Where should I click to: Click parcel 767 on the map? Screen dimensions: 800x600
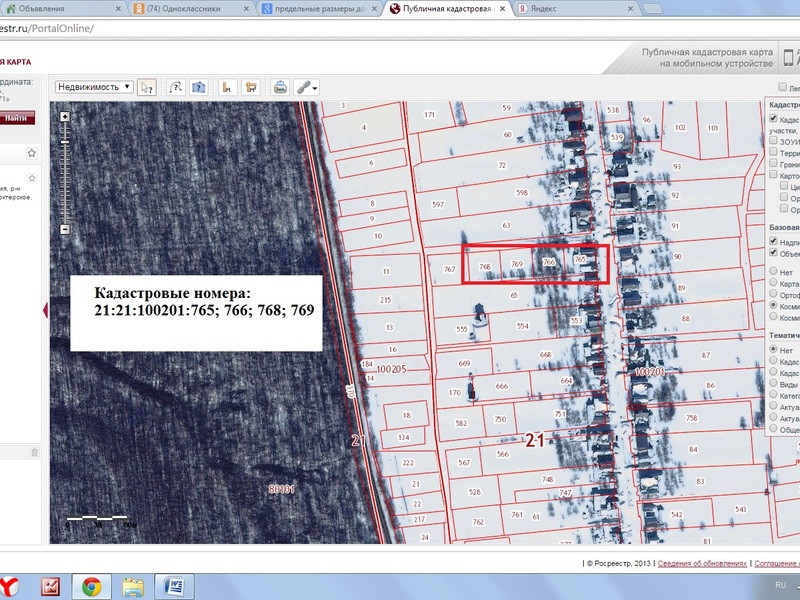pos(449,269)
